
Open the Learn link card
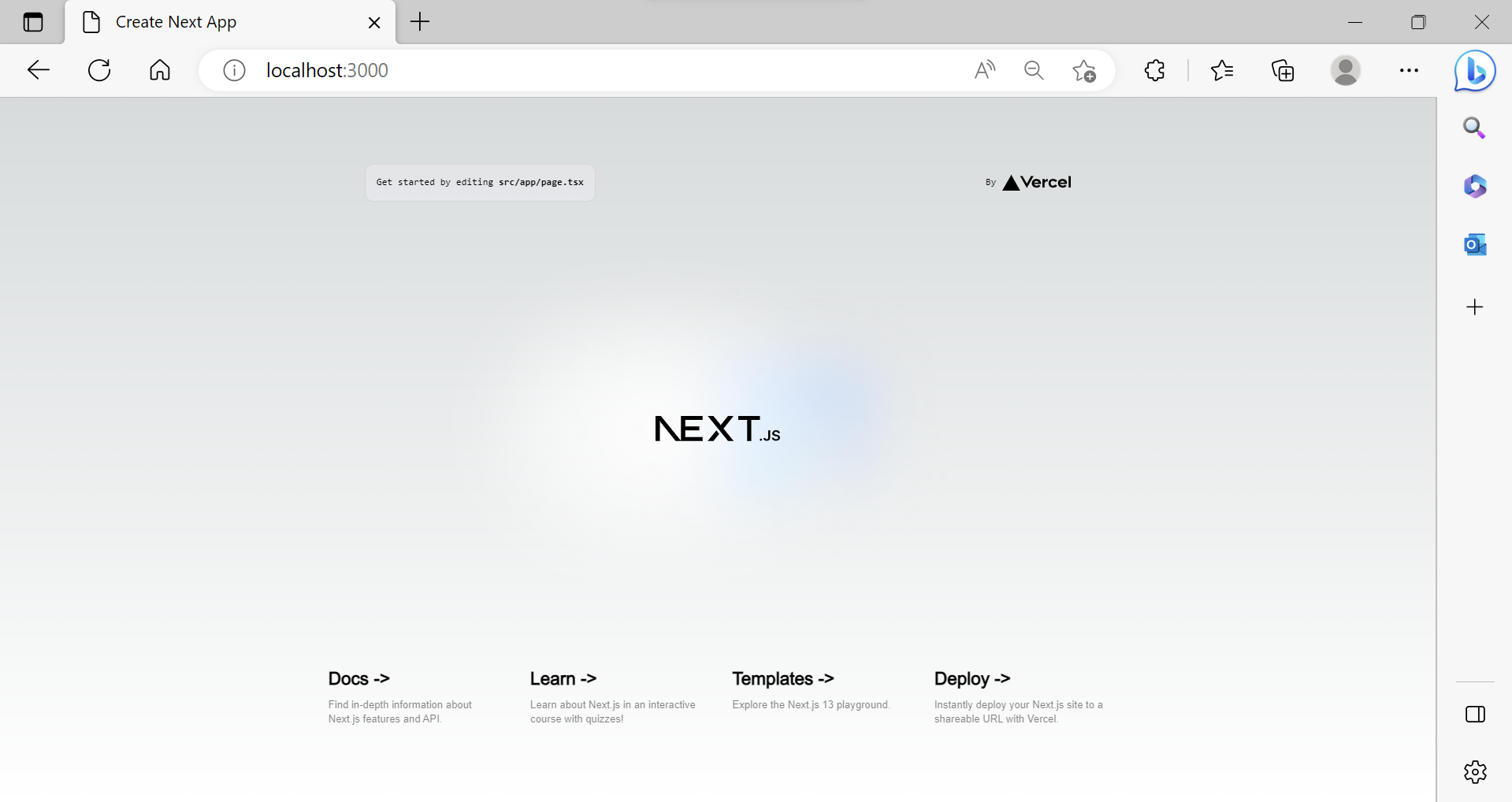611,697
